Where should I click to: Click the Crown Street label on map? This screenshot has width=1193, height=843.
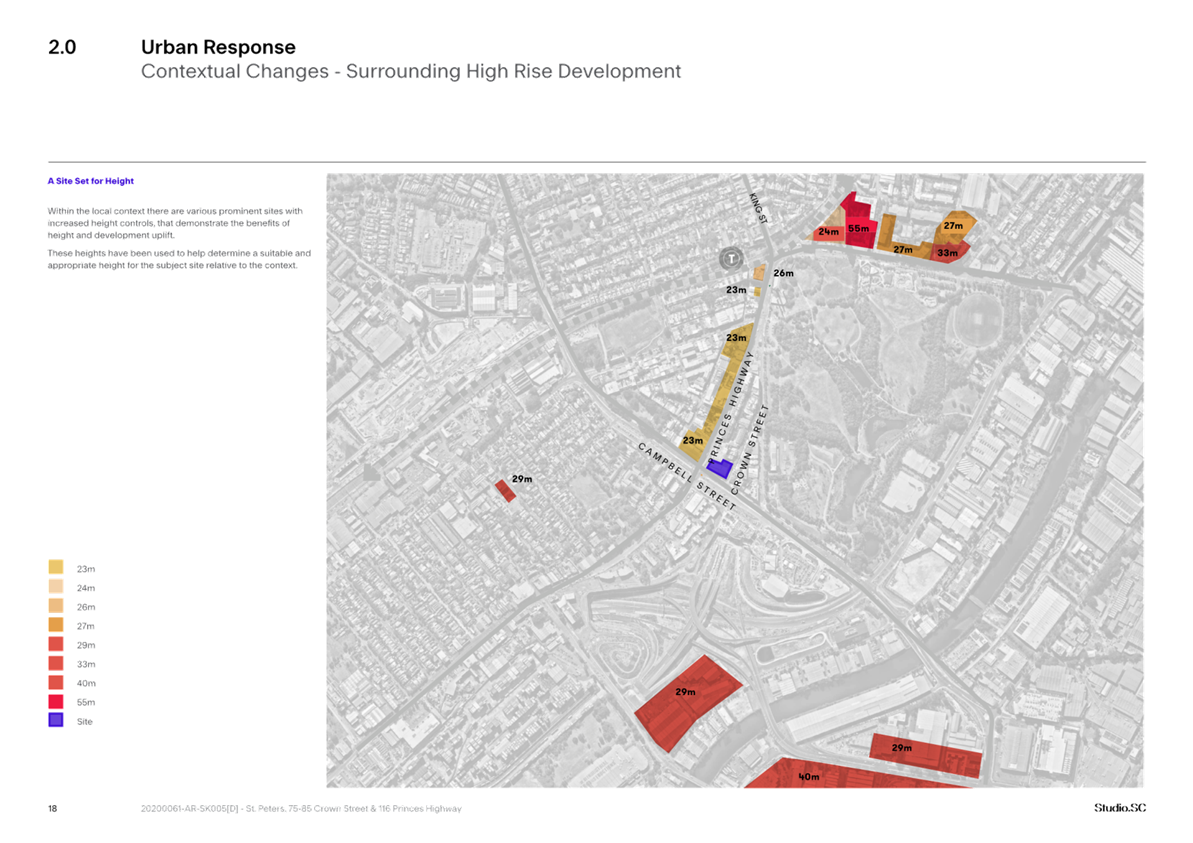750,449
